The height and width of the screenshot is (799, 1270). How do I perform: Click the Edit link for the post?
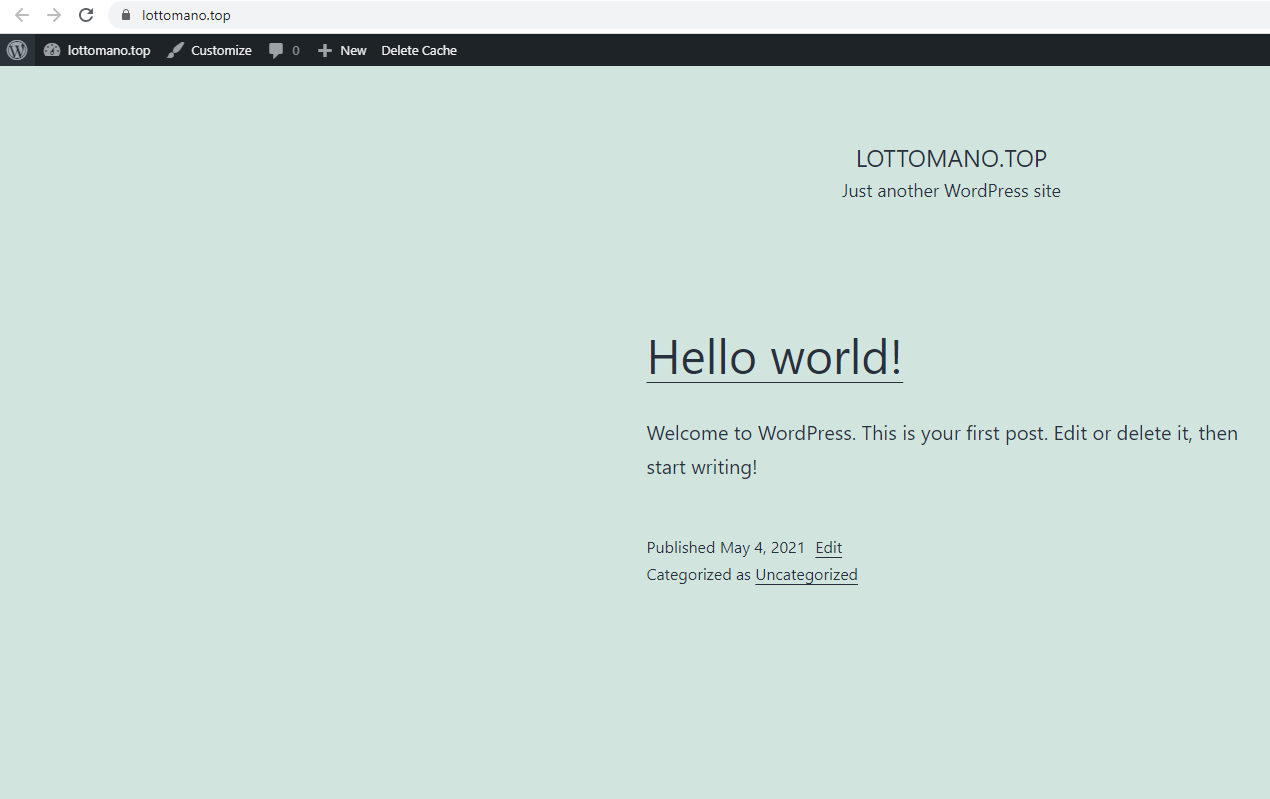(828, 547)
